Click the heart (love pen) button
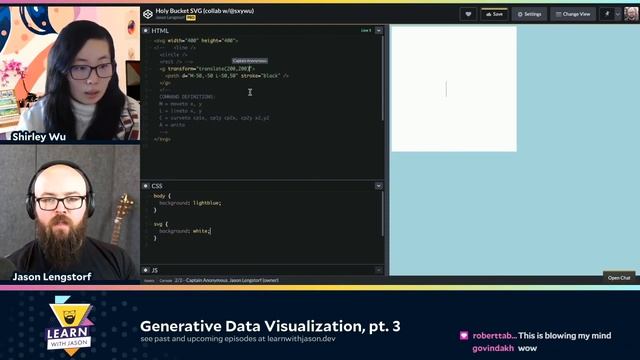 468,14
